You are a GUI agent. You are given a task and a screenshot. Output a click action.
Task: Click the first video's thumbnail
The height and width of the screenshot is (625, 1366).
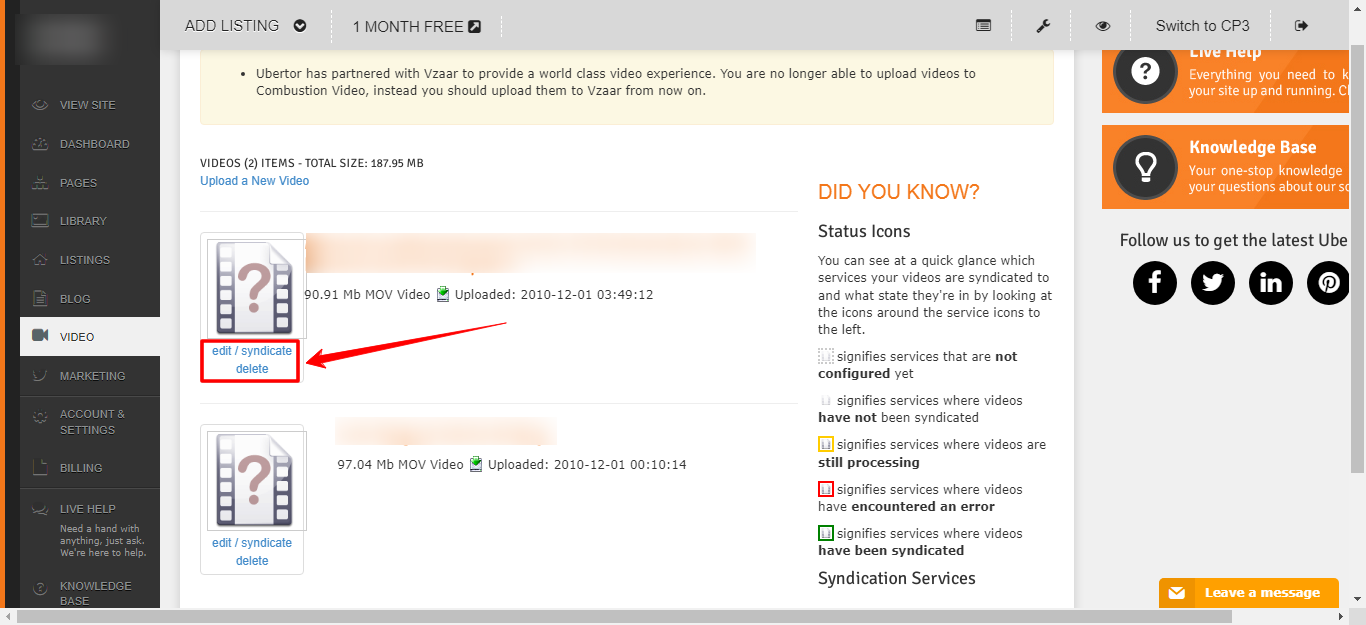[x=254, y=288]
